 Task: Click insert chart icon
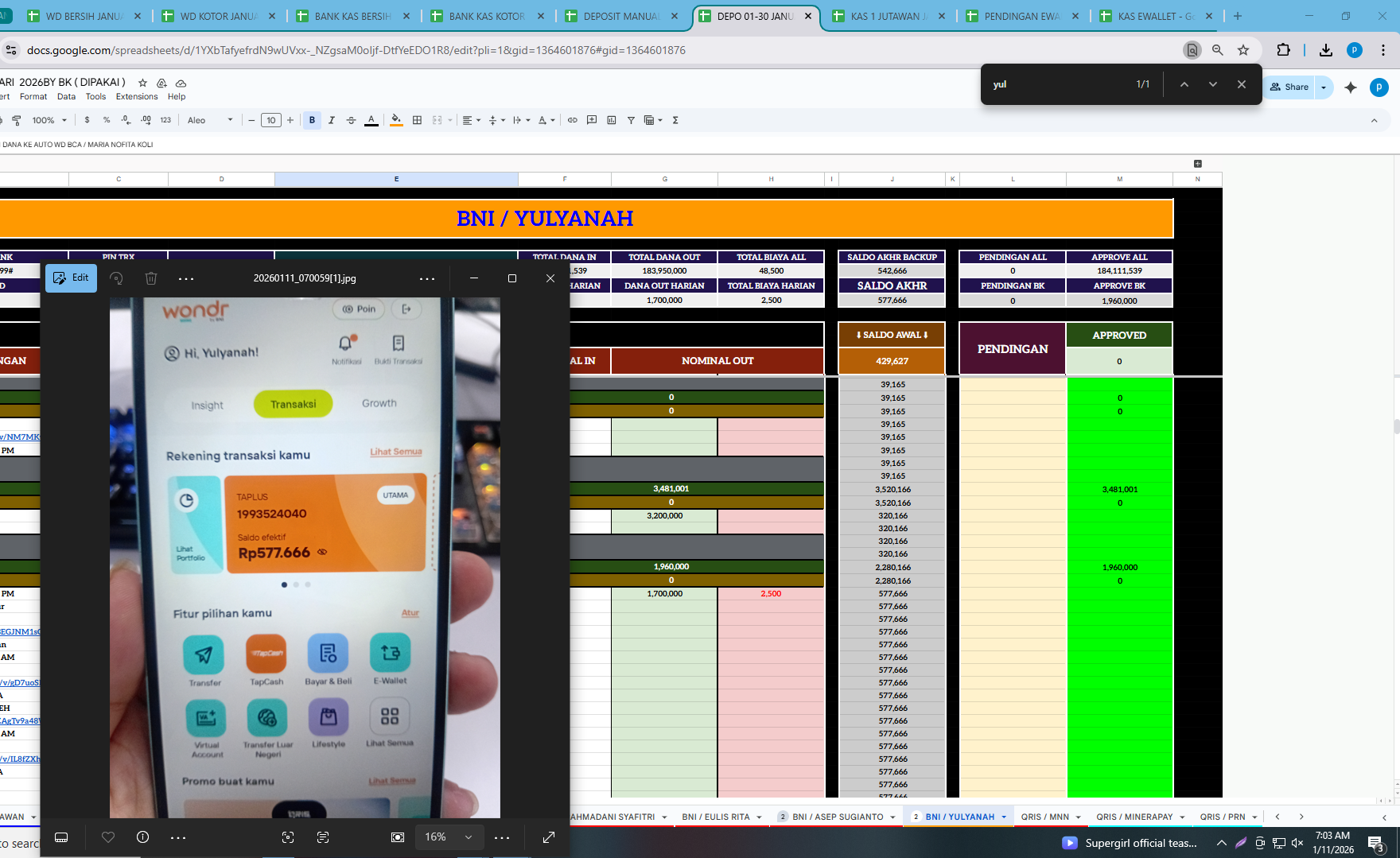[611, 120]
